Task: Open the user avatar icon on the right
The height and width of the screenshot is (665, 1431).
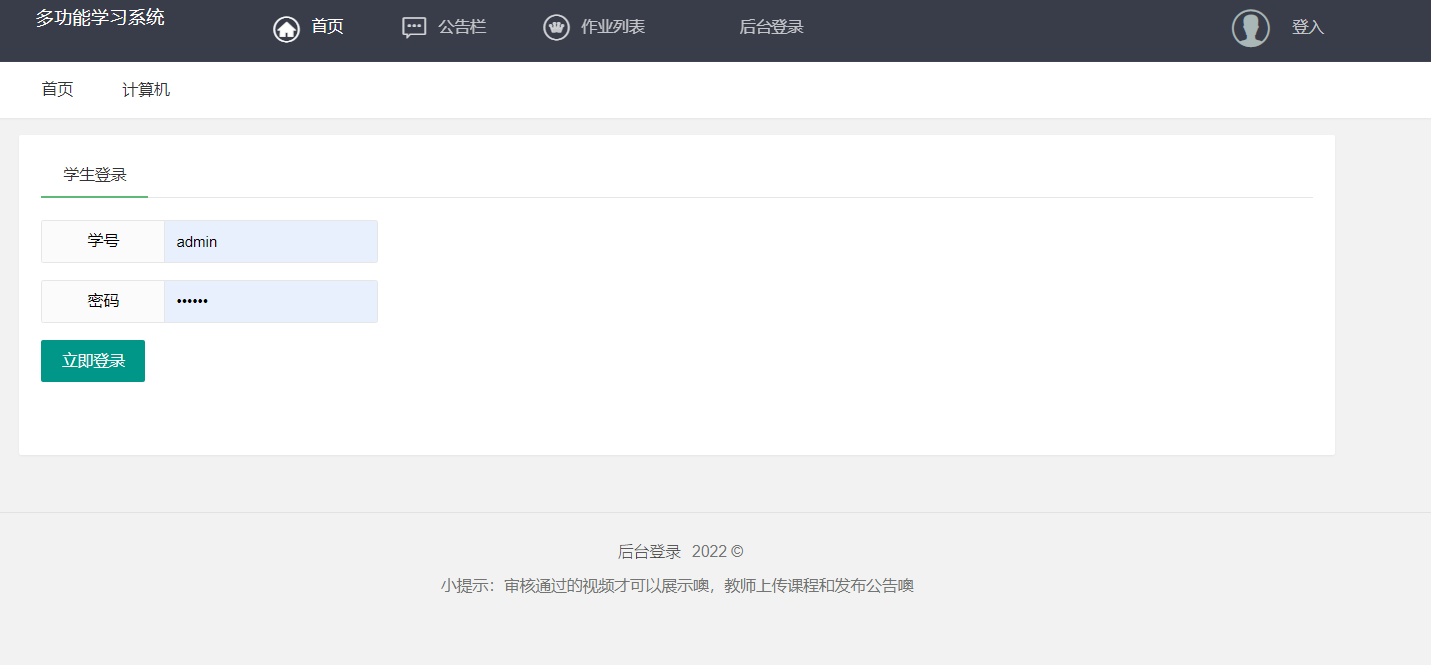Action: click(1250, 28)
